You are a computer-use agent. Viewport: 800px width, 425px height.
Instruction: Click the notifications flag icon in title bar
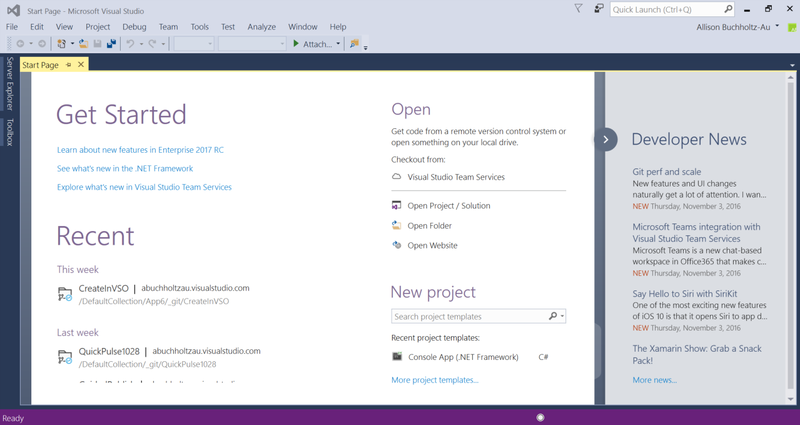[x=578, y=9]
